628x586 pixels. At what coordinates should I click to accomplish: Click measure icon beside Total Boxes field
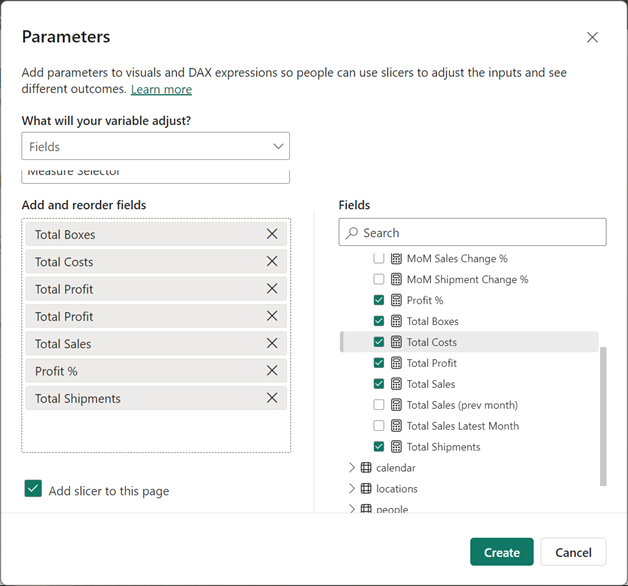[x=396, y=321]
